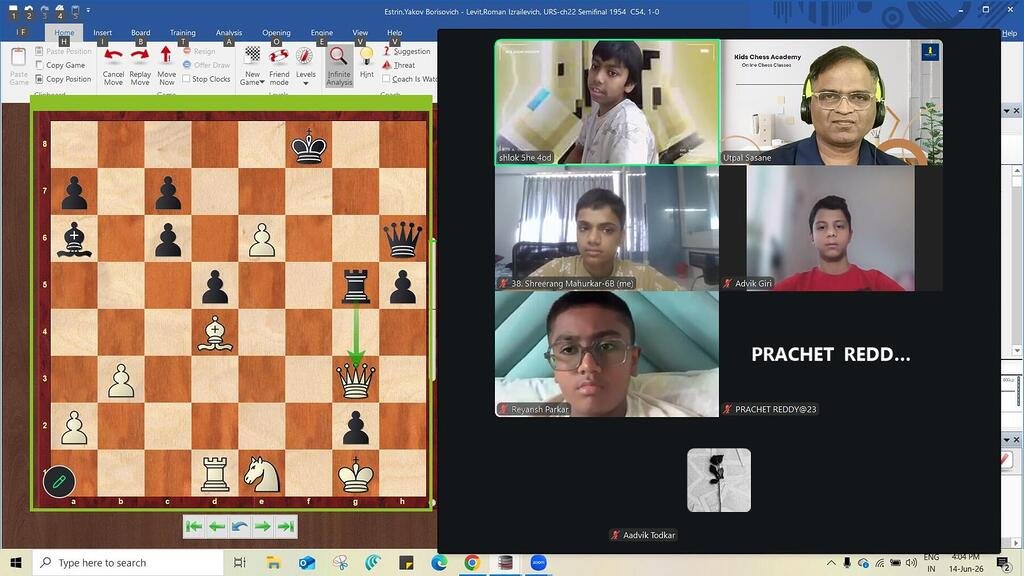Open the Home ribbon tab
Image resolution: width=1024 pixels, height=576 pixels.
pyautogui.click(x=64, y=33)
